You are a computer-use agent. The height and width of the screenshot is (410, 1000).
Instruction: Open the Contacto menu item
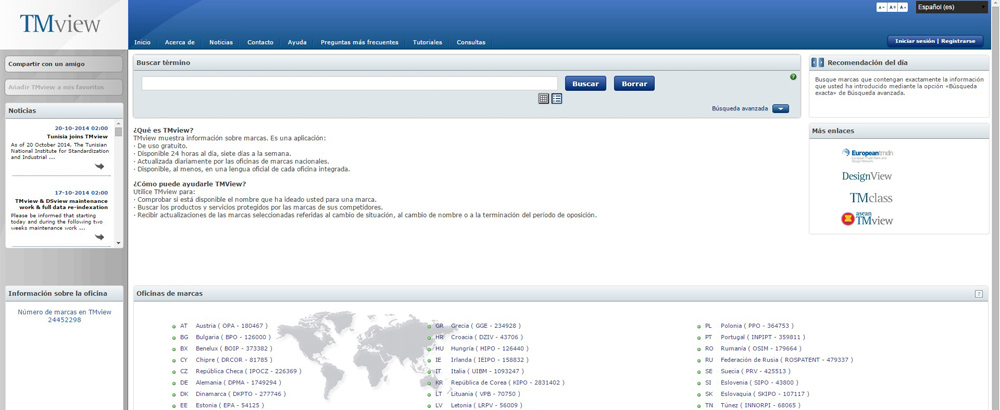click(x=260, y=42)
